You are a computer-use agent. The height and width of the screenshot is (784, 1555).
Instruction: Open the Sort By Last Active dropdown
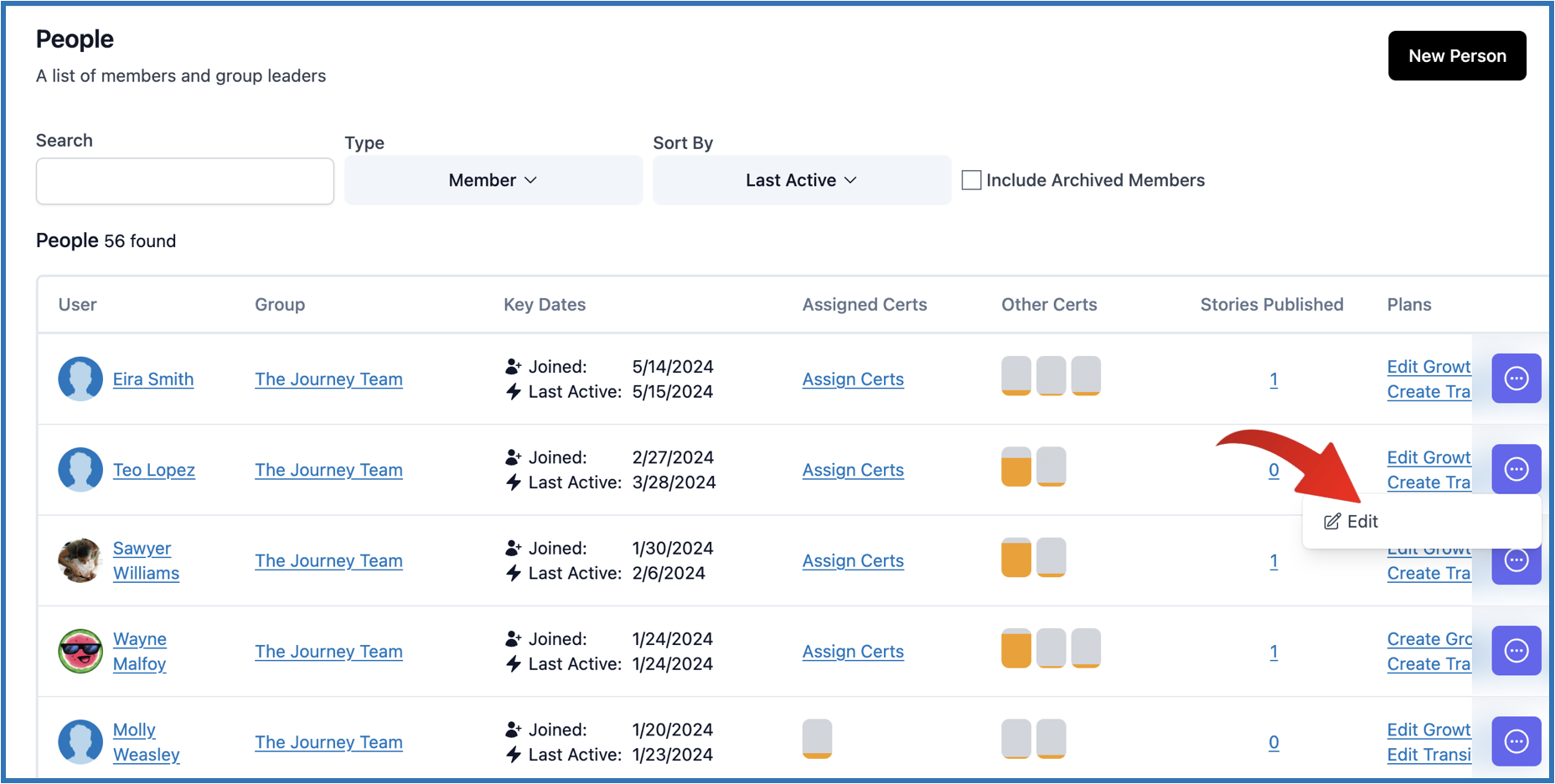tap(801, 180)
